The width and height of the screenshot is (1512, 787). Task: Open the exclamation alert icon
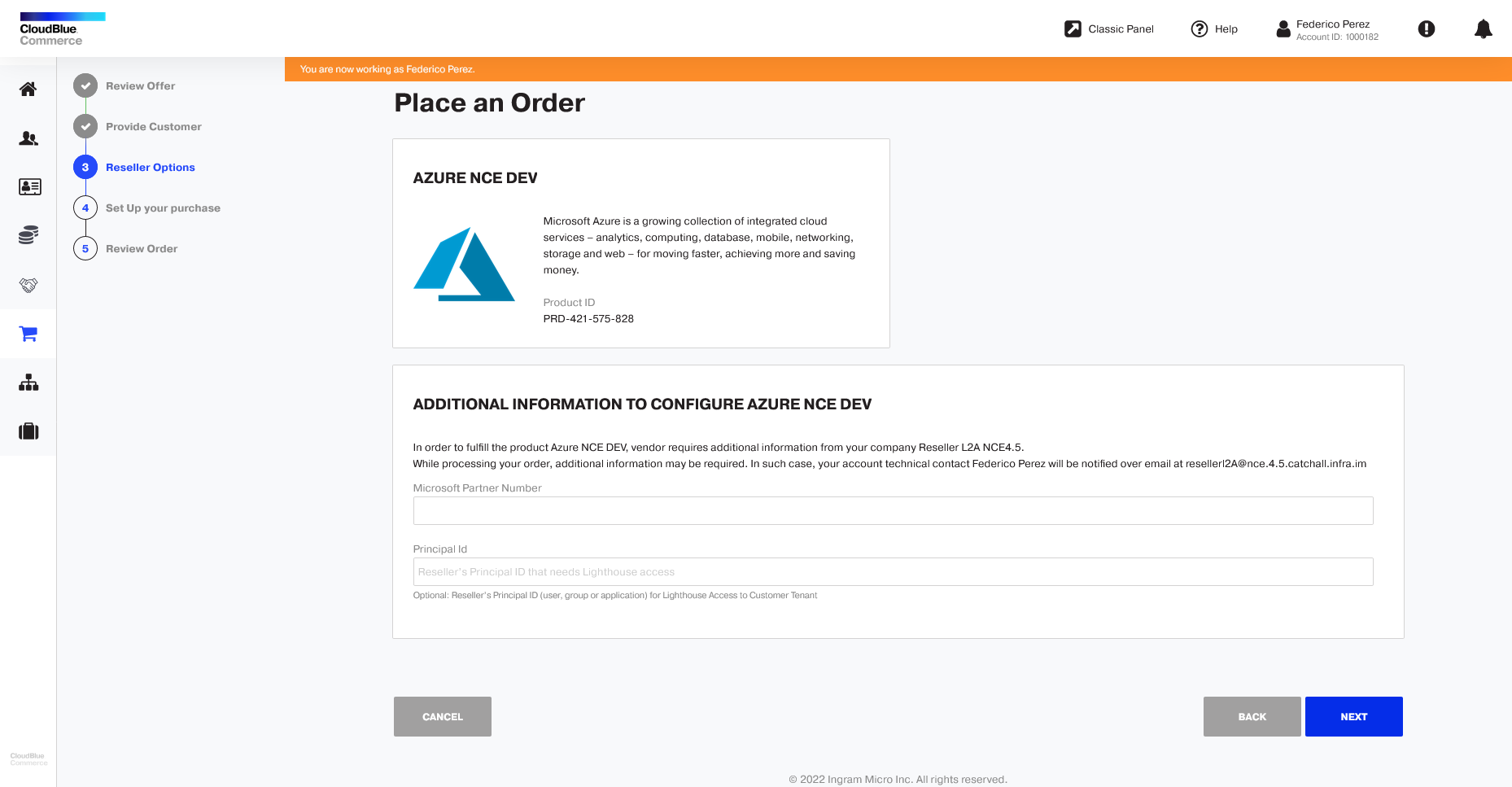pyautogui.click(x=1426, y=29)
